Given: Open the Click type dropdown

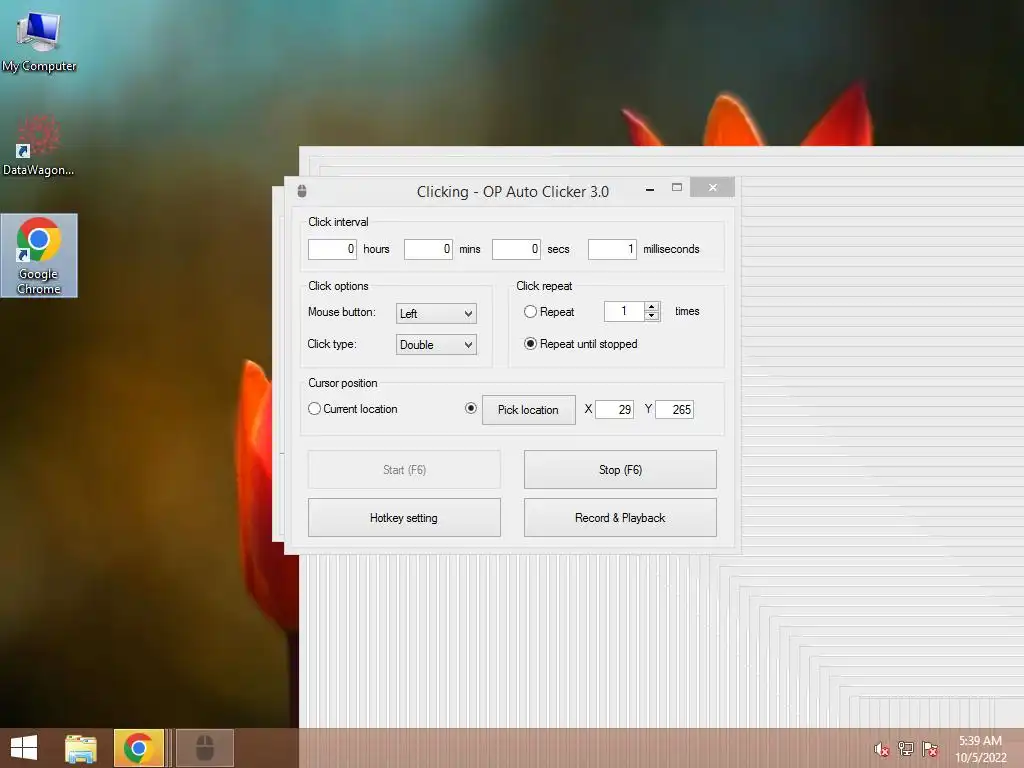Looking at the screenshot, I should (x=436, y=344).
